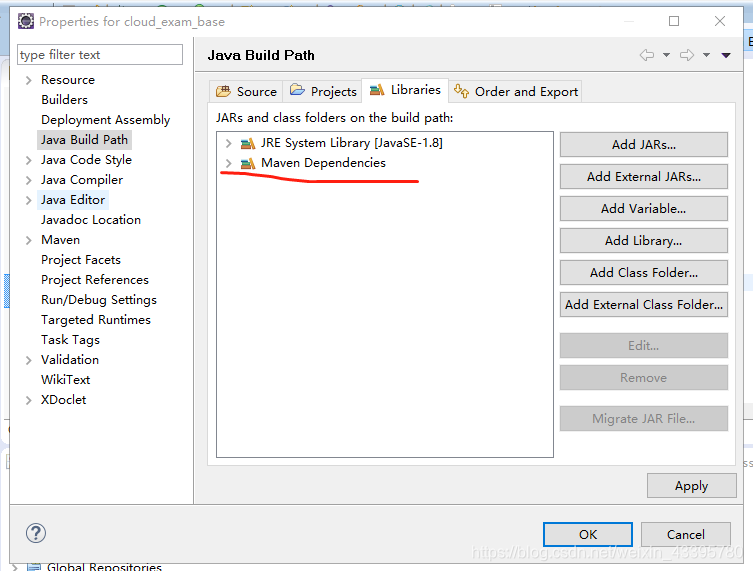
Task: Click the Add JARs... button
Action: tap(644, 145)
